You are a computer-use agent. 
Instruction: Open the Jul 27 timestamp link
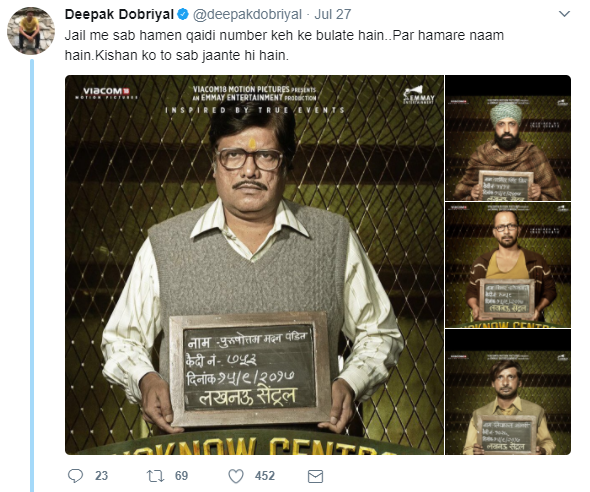pos(333,15)
